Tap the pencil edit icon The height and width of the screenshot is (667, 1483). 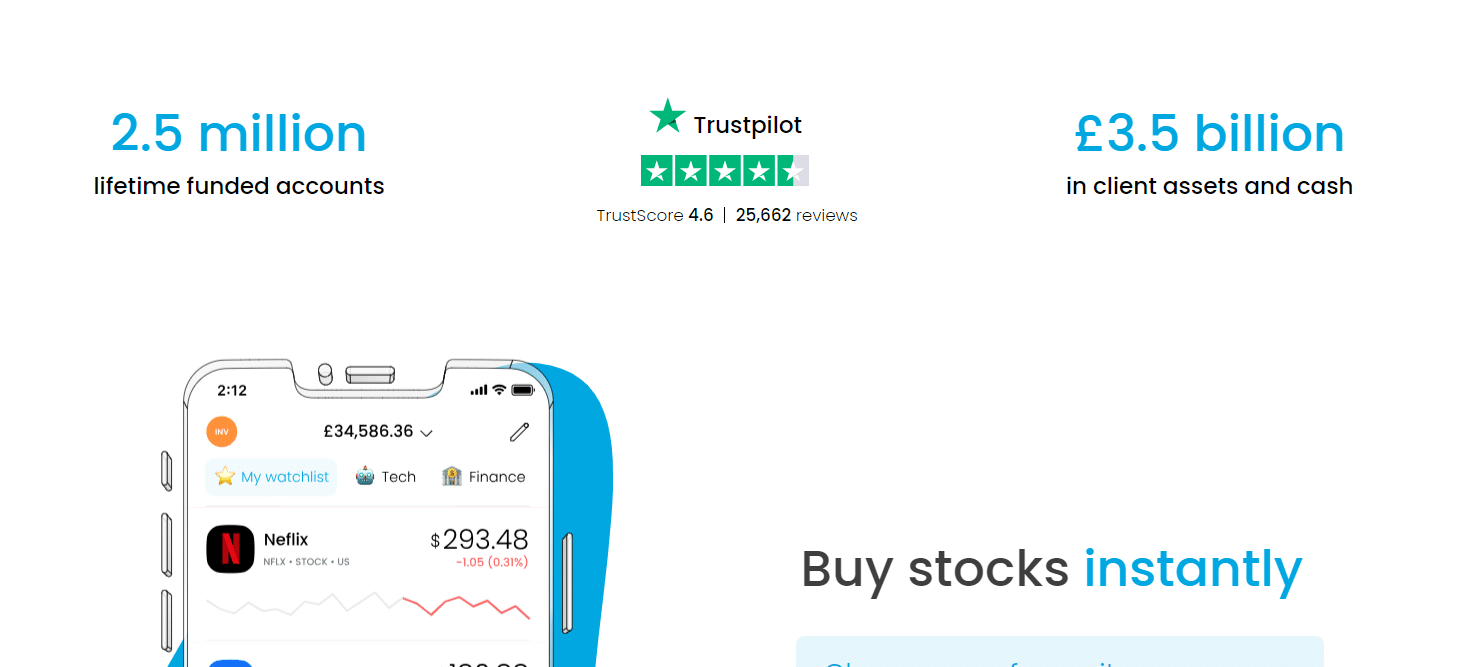[x=519, y=432]
